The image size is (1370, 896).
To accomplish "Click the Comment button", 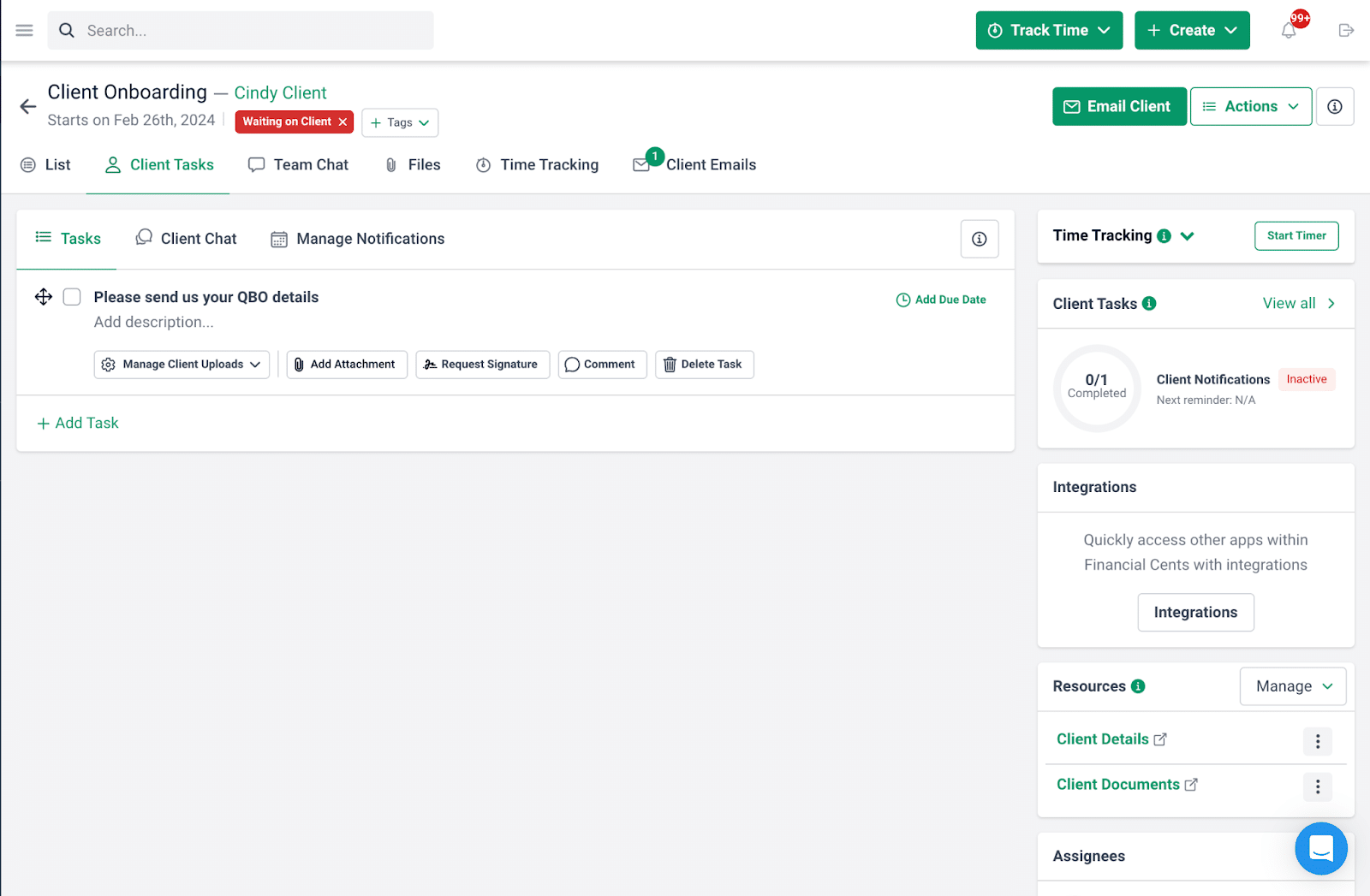I will click(x=603, y=365).
